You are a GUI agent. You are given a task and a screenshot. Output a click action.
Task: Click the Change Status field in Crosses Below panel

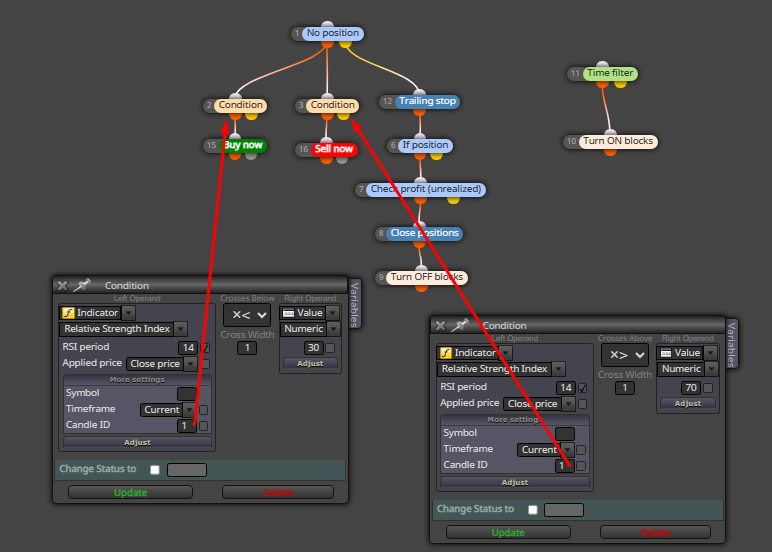coord(187,470)
